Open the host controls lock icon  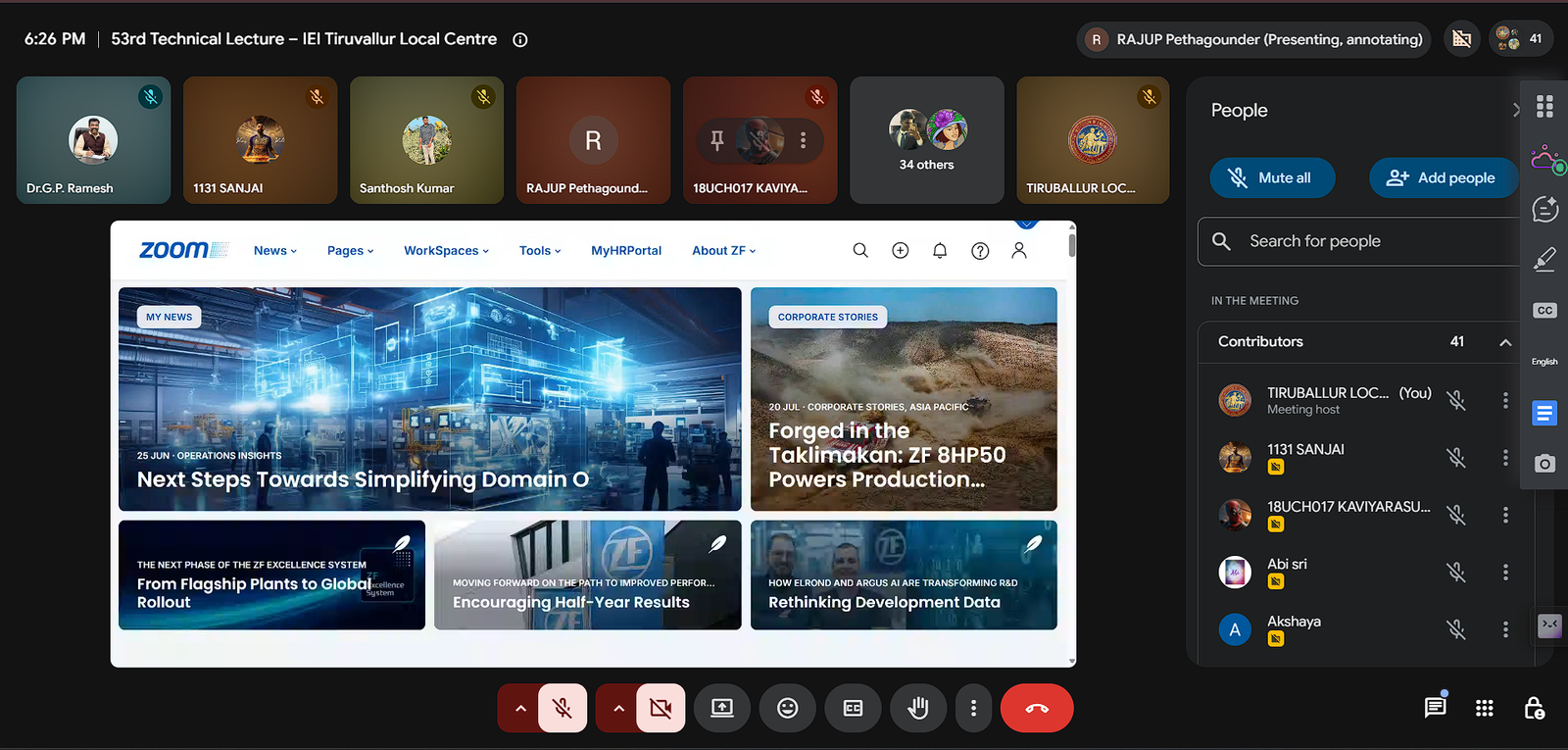[x=1535, y=708]
